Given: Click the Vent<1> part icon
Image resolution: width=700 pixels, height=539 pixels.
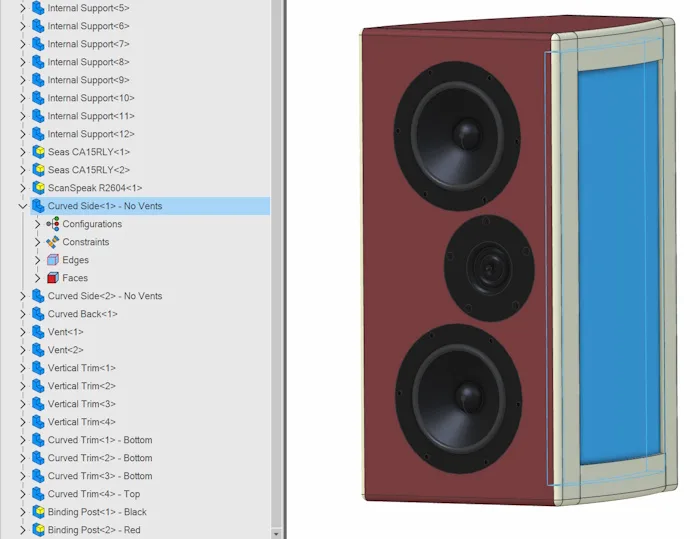Looking at the screenshot, I should [x=38, y=332].
